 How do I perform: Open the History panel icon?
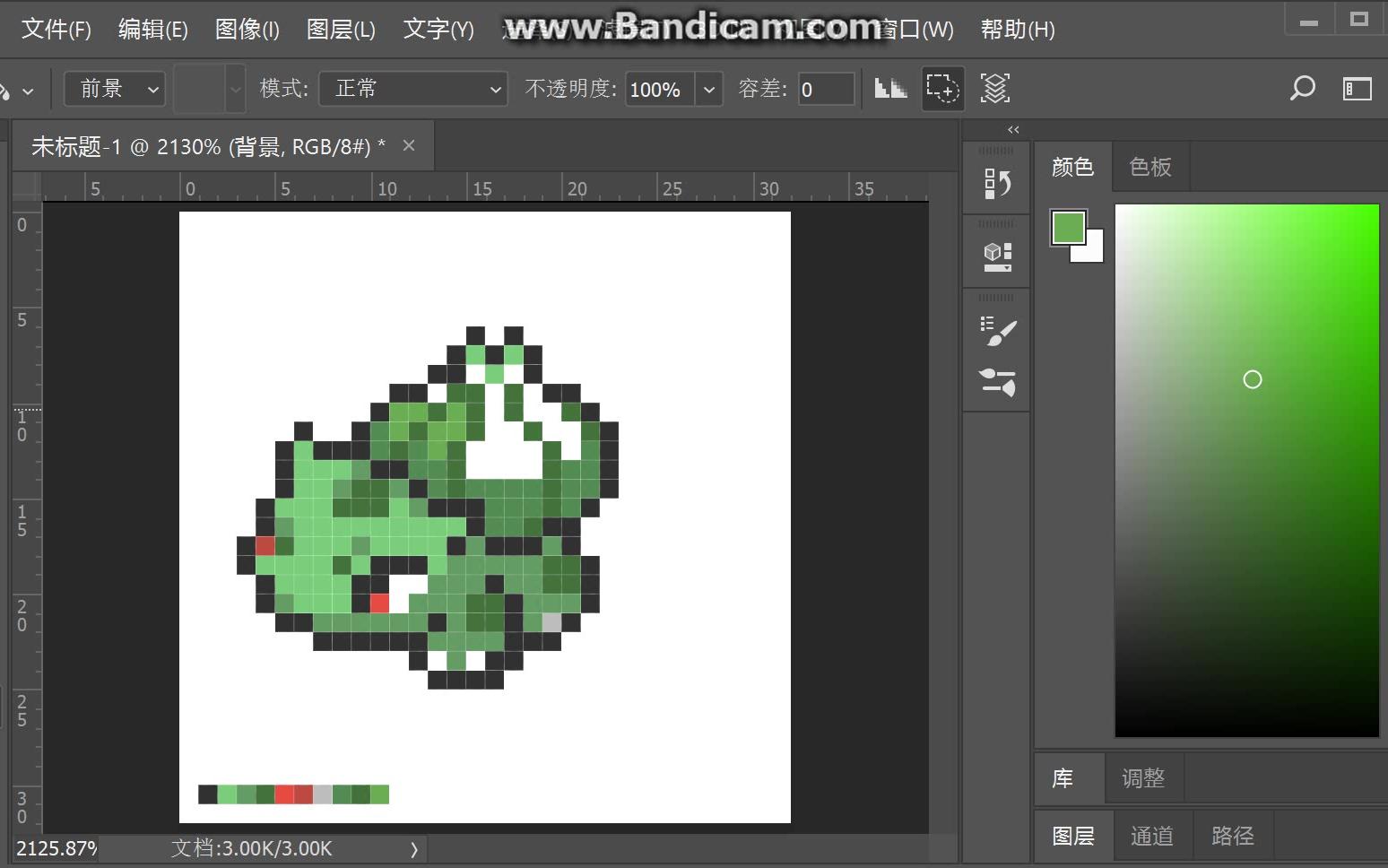[x=997, y=184]
